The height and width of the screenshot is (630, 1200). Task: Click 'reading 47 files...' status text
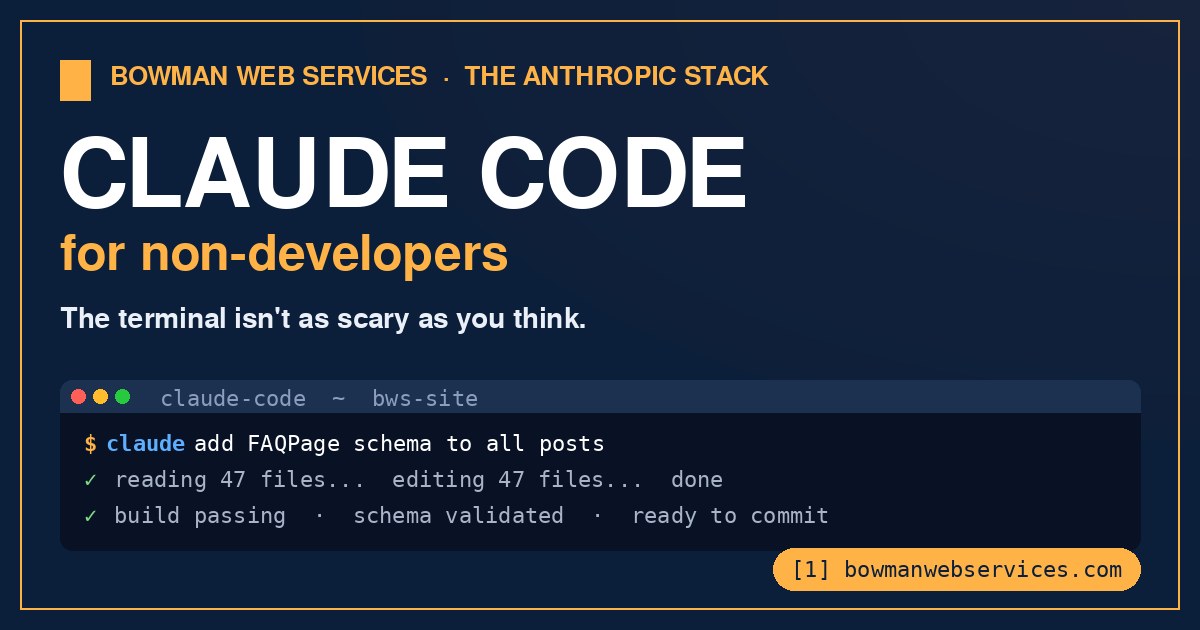coord(240,480)
